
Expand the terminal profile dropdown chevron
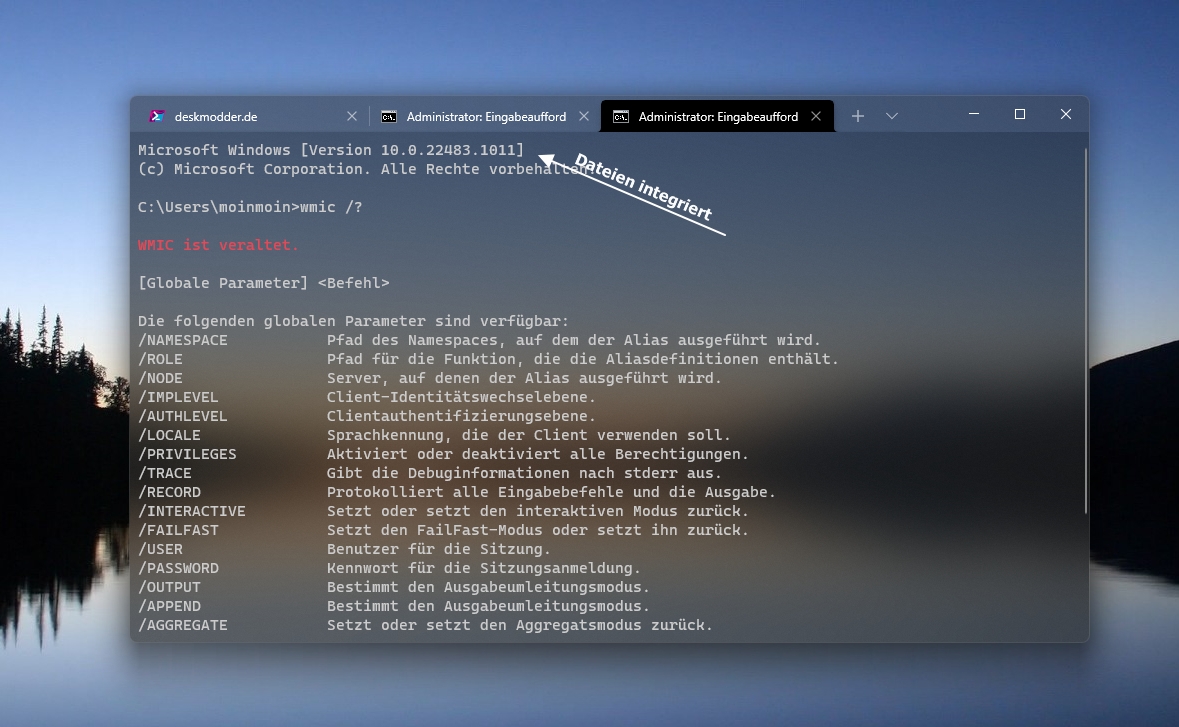click(892, 116)
